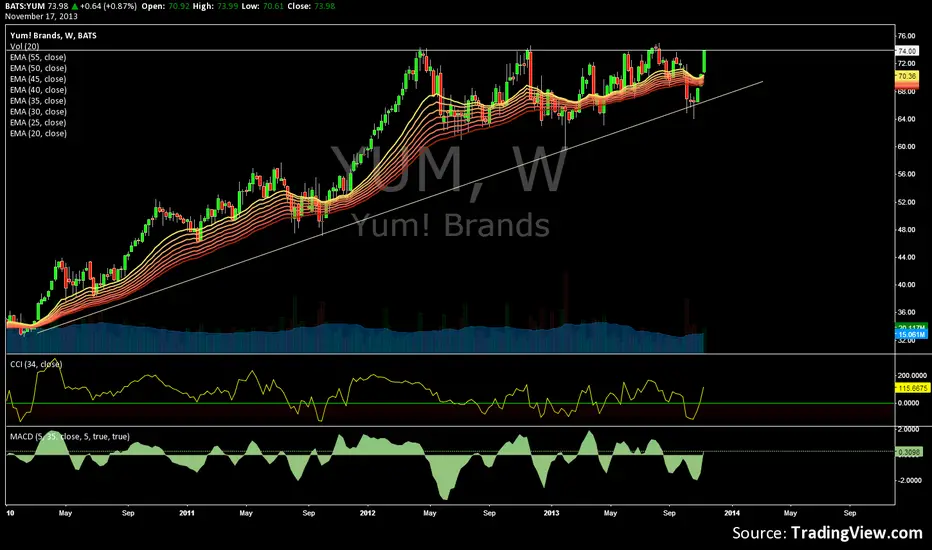Screen dimensions: 932x550
Task: Select the EMA (20, close) legend entry
Action: [x=38, y=133]
